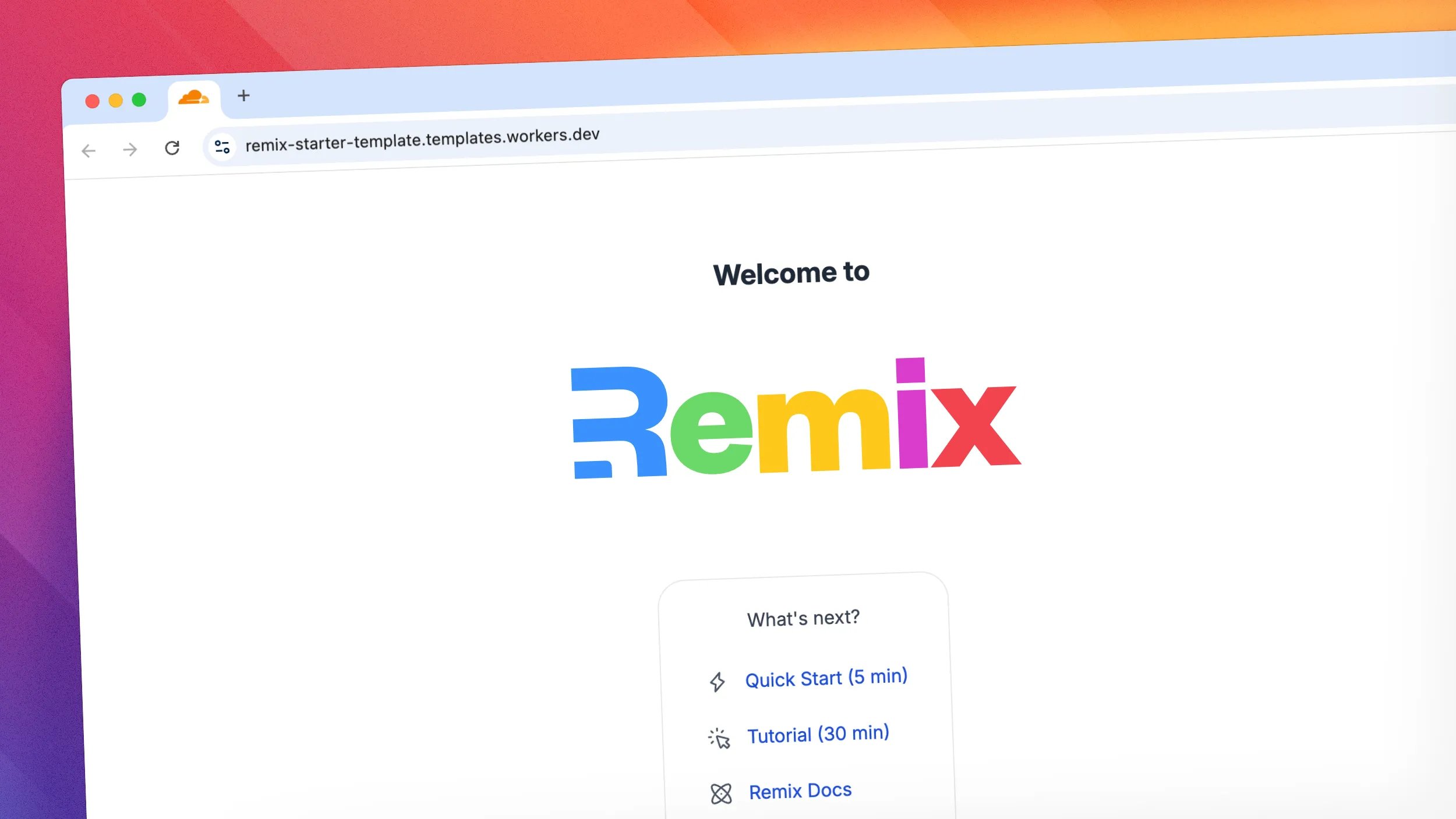Close the window with the red button
Viewport: 1456px width, 819px height.
click(x=92, y=101)
